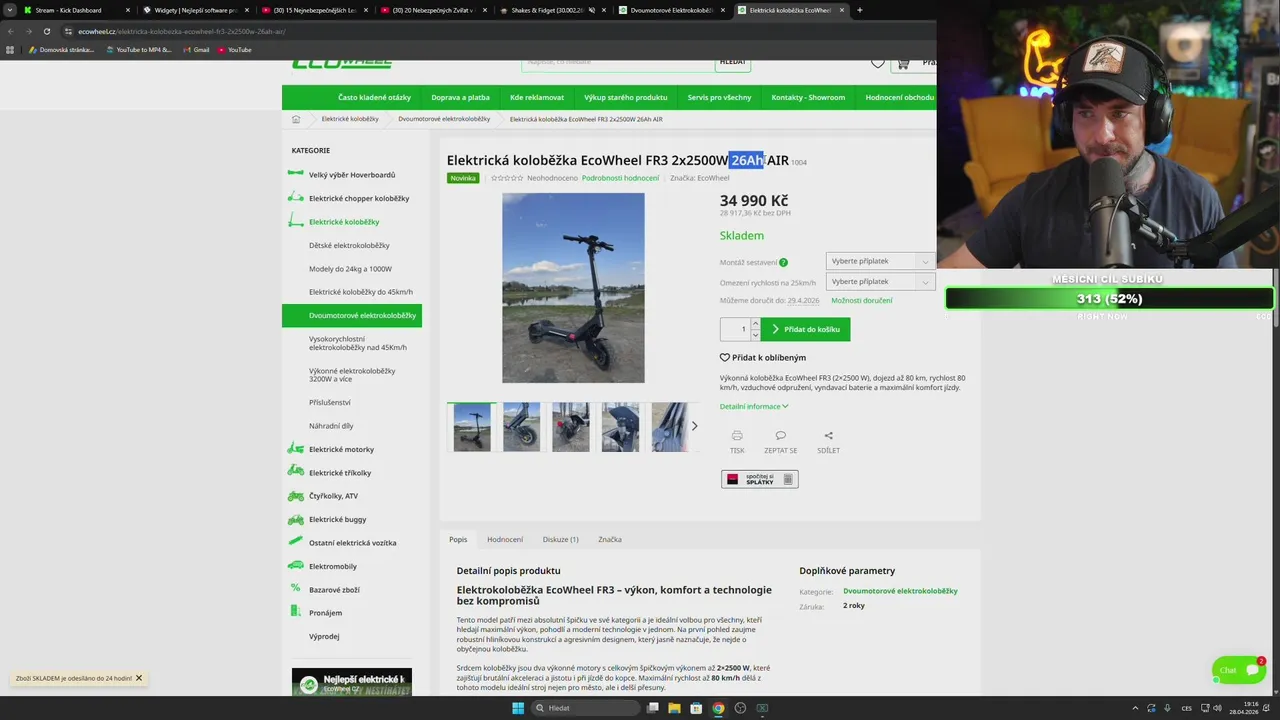The width and height of the screenshot is (1280, 720).
Task: Open Elektrické chopper koloběžky category
Action: [359, 198]
